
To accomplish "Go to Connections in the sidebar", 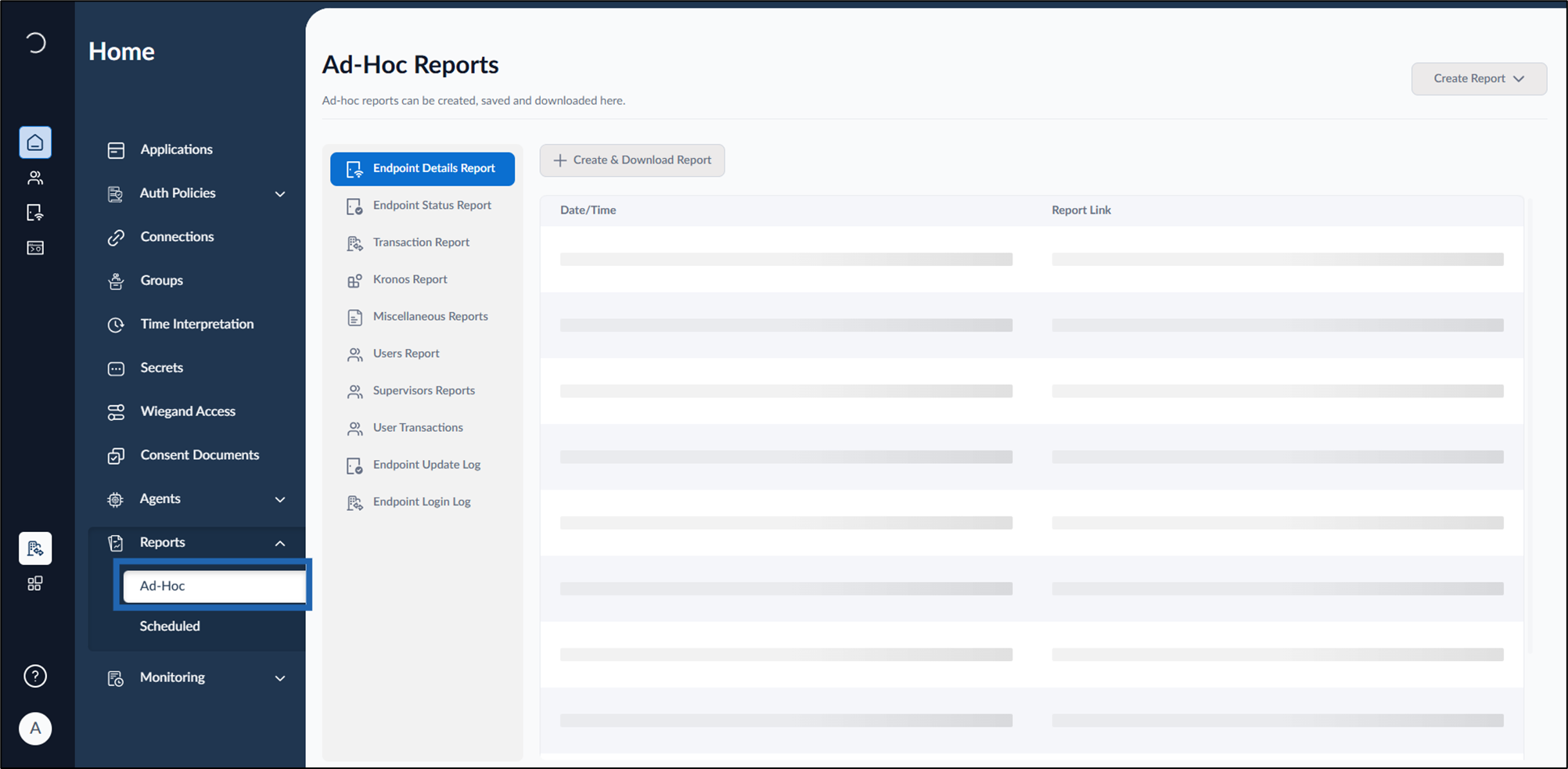I will [177, 237].
